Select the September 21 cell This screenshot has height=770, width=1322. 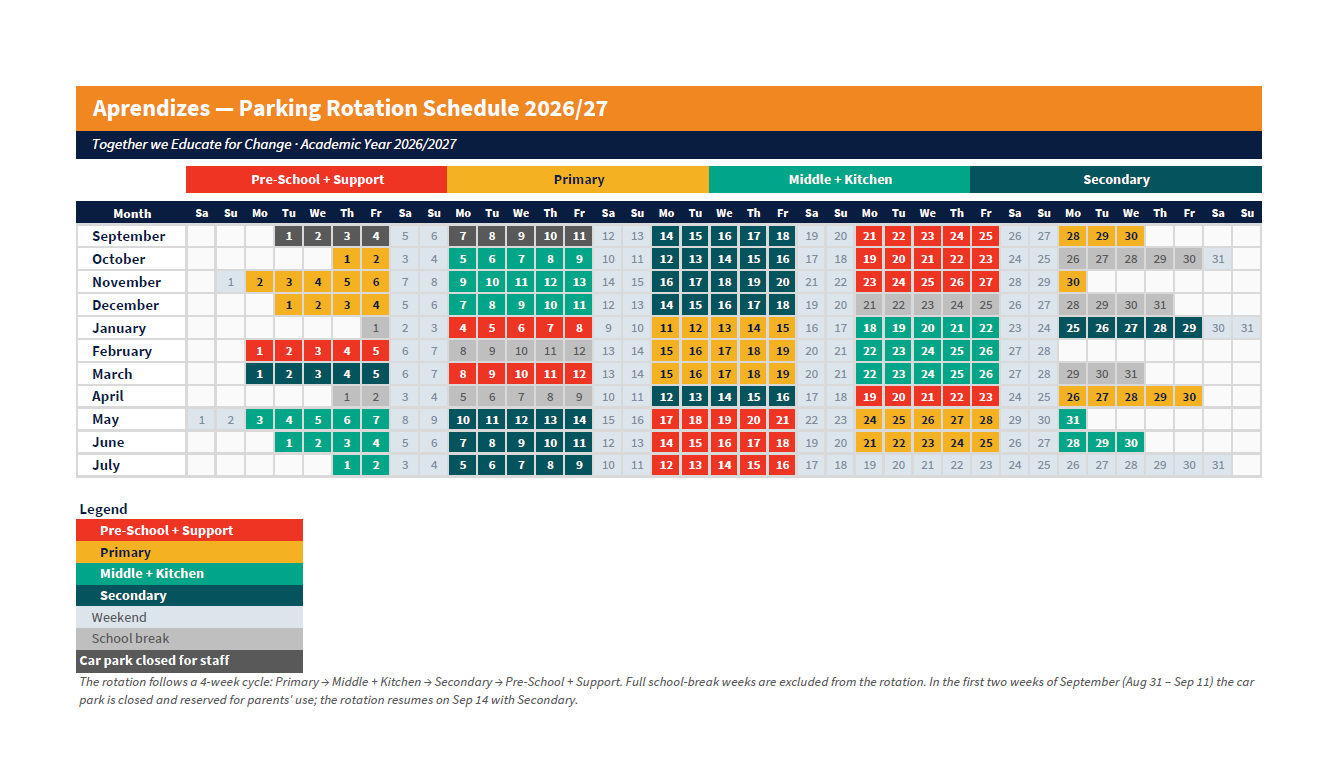coord(869,236)
